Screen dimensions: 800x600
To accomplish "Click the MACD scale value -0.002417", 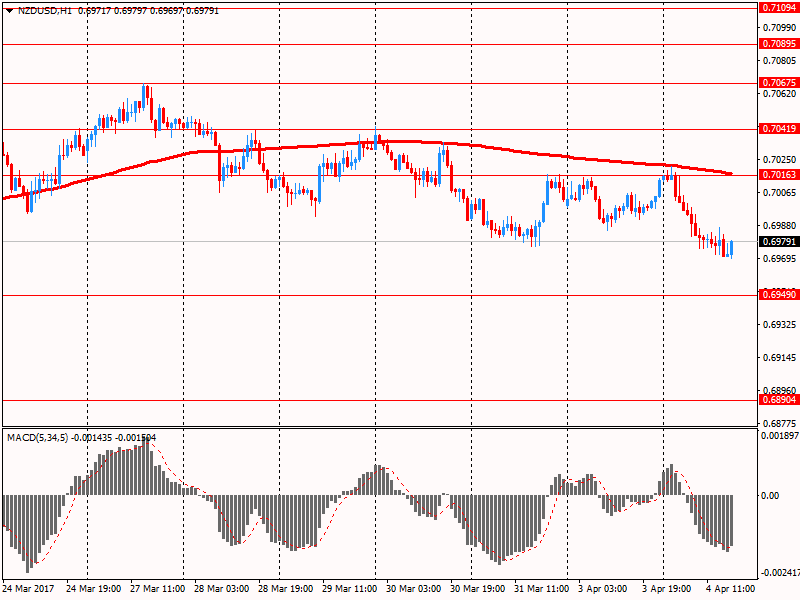I will pos(779,573).
